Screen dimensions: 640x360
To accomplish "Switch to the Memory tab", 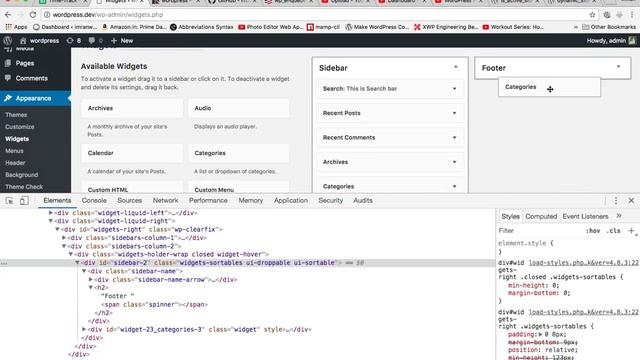I will click(251, 200).
